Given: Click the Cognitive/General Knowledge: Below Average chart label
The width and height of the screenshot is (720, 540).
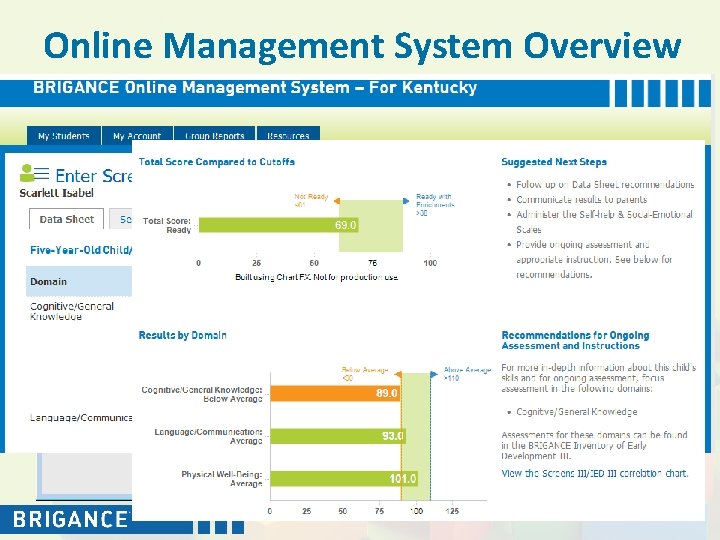Looking at the screenshot, I should pyautogui.click(x=202, y=394).
